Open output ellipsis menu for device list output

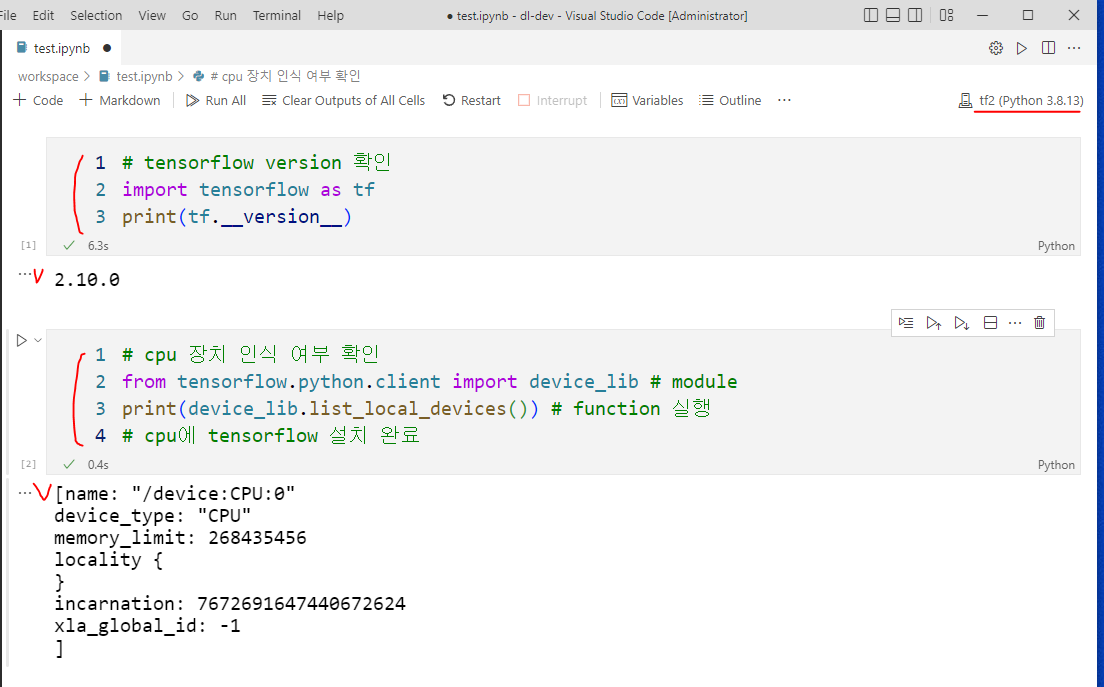click(x=25, y=493)
